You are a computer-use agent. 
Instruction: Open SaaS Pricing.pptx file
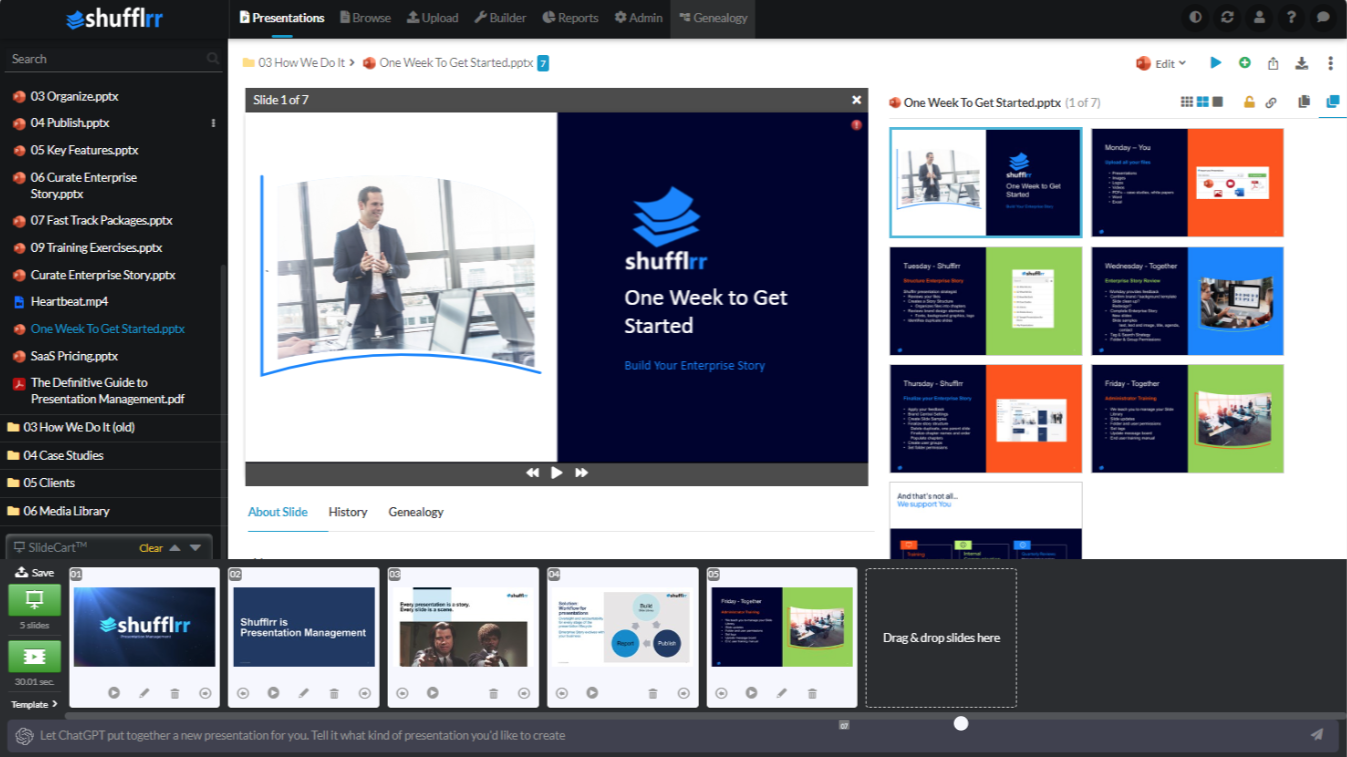[74, 356]
